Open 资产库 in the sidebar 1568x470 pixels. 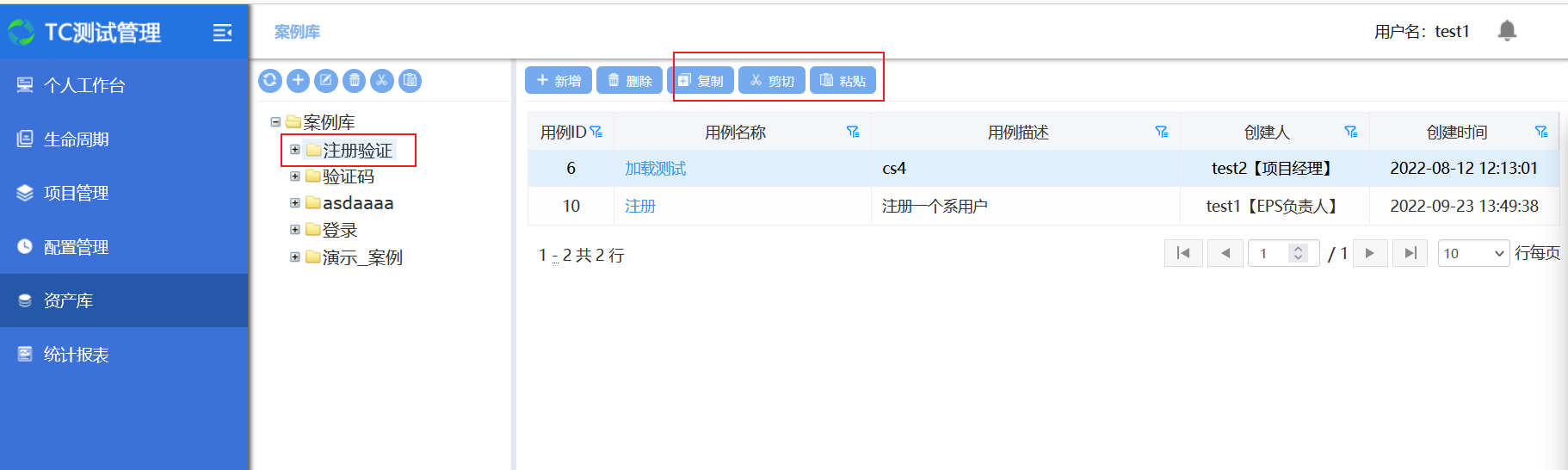124,300
